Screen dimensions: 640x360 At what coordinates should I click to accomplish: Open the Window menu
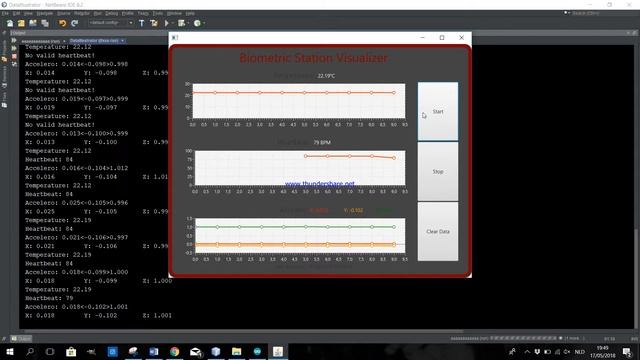tap(174, 13)
